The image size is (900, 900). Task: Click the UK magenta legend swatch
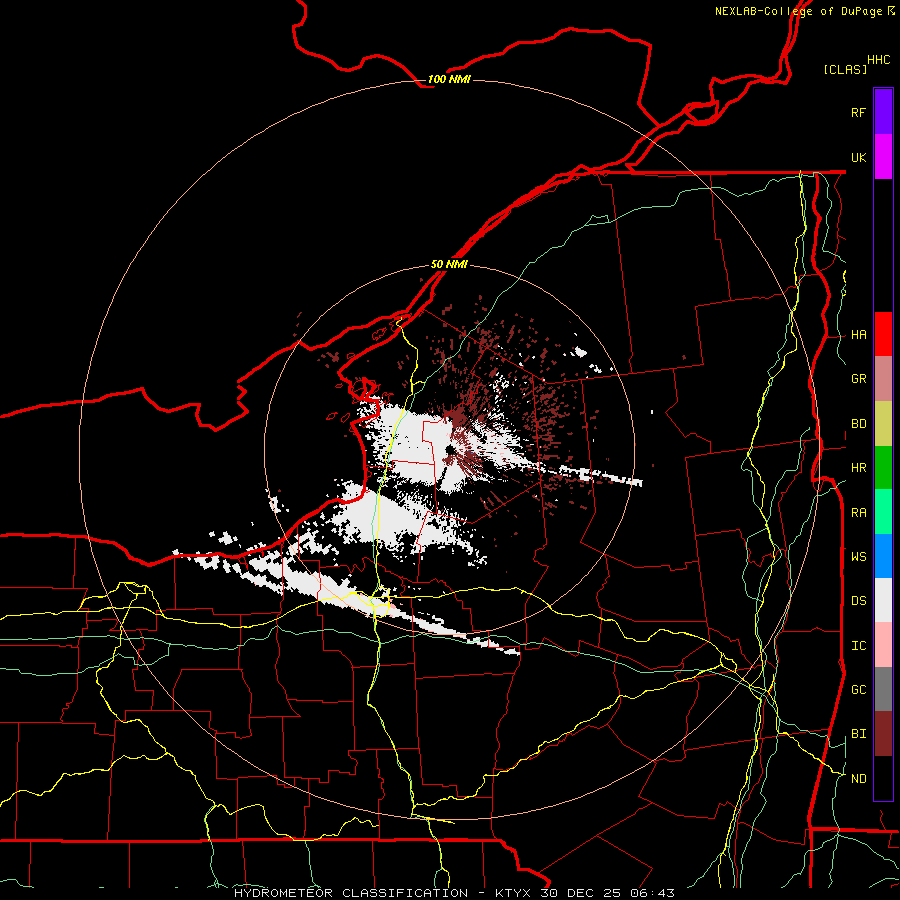(x=883, y=157)
